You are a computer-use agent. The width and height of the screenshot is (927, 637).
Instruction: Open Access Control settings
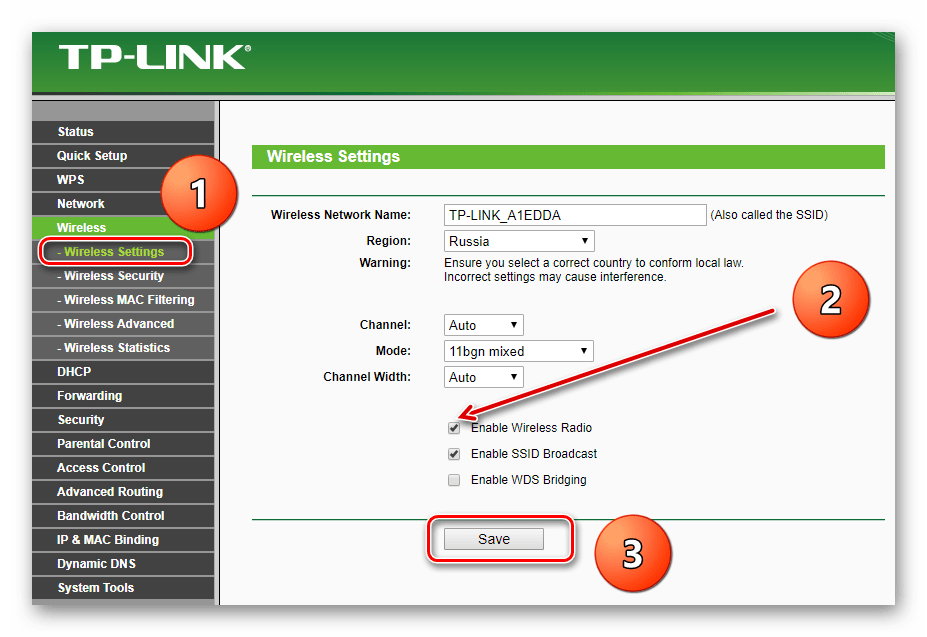coord(123,468)
